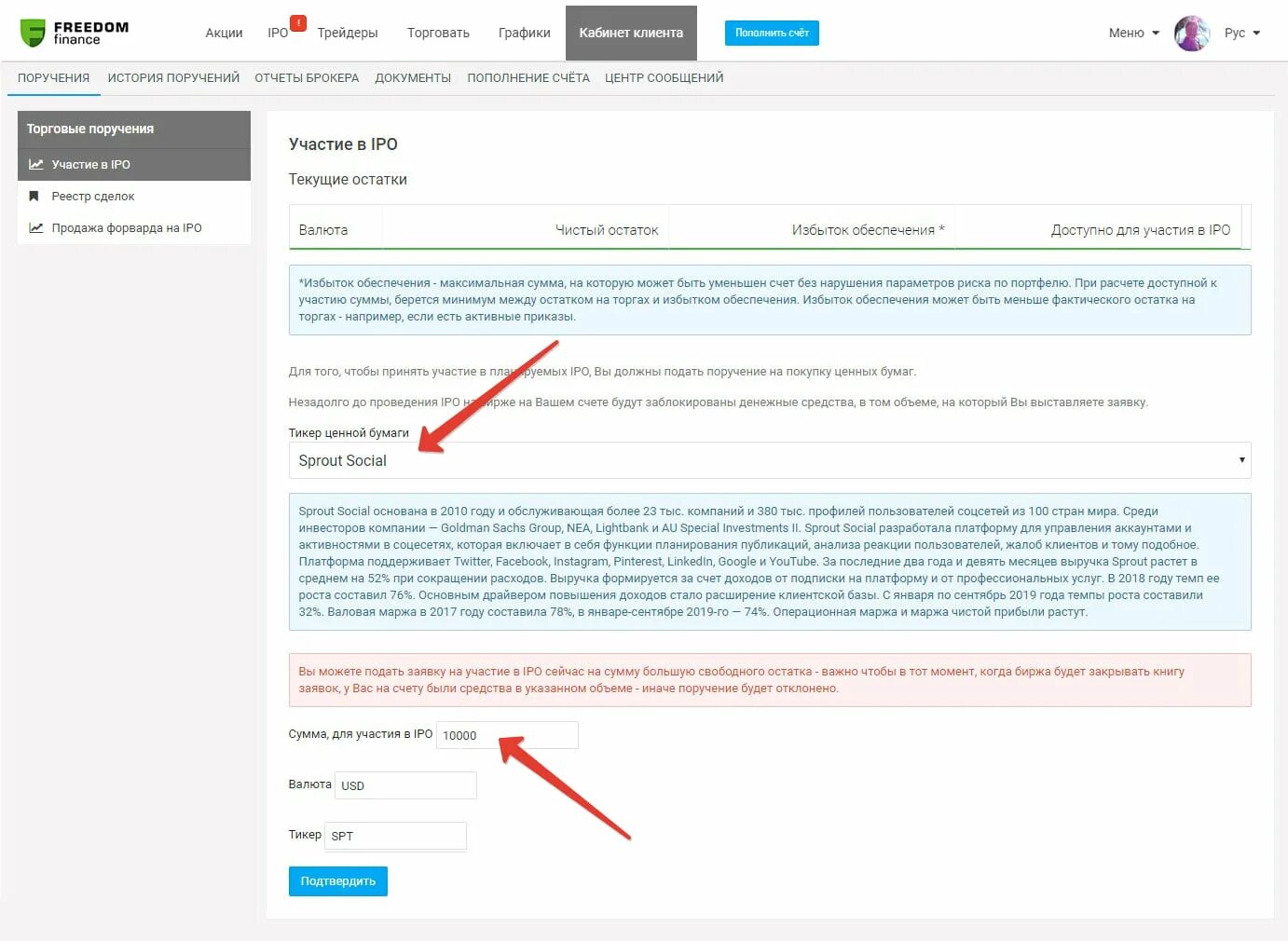Expand the Тикер ценной бумаги dropdown Sprout Social

coord(770,460)
